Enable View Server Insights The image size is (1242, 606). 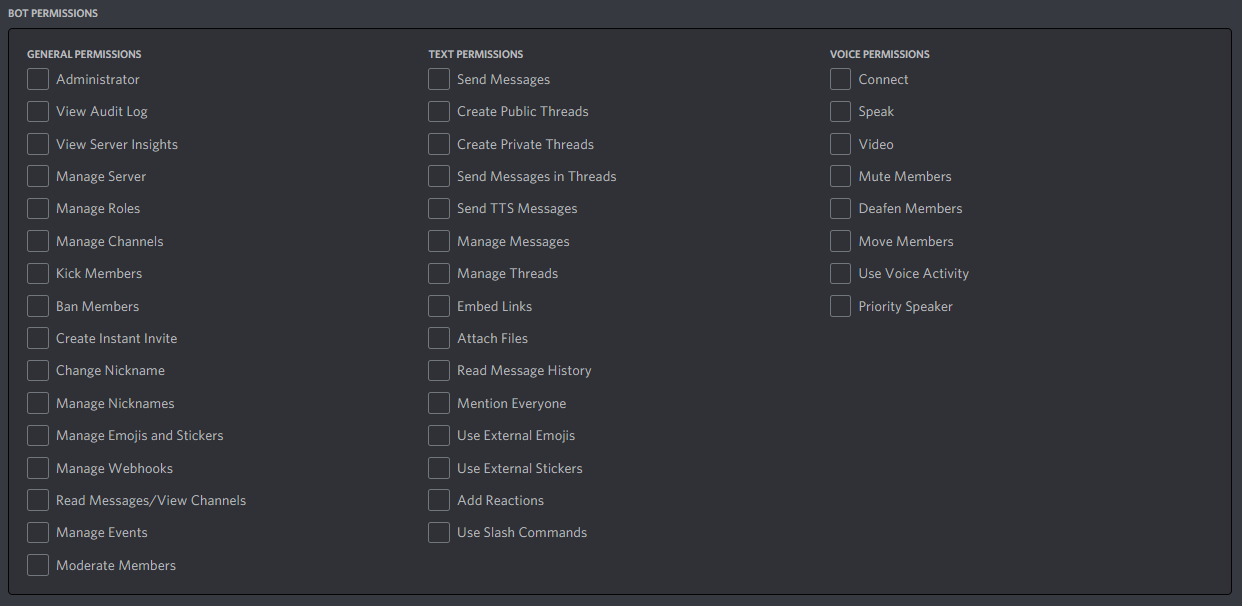(37, 144)
